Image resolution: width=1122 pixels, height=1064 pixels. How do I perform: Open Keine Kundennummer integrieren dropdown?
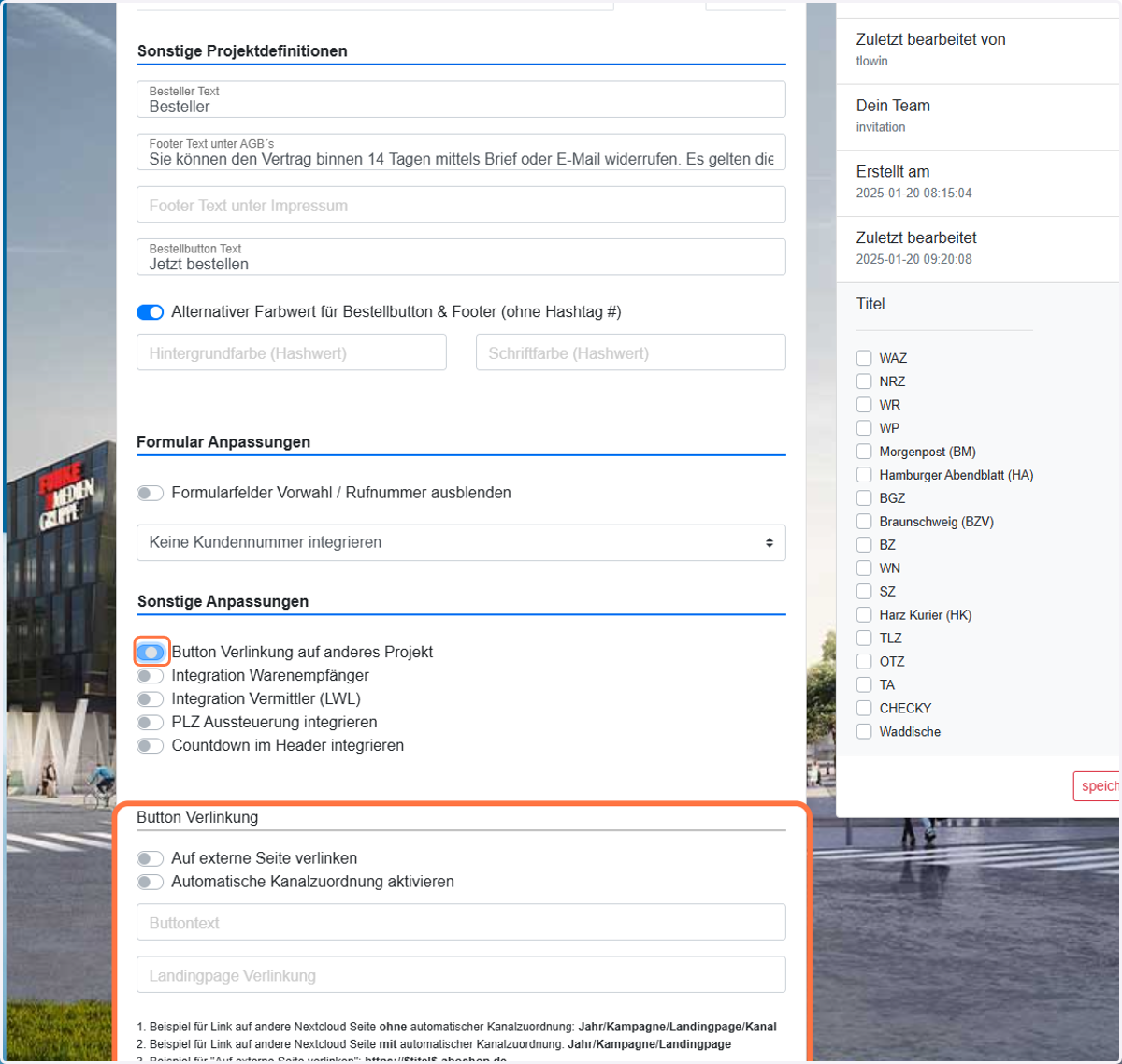[x=461, y=542]
